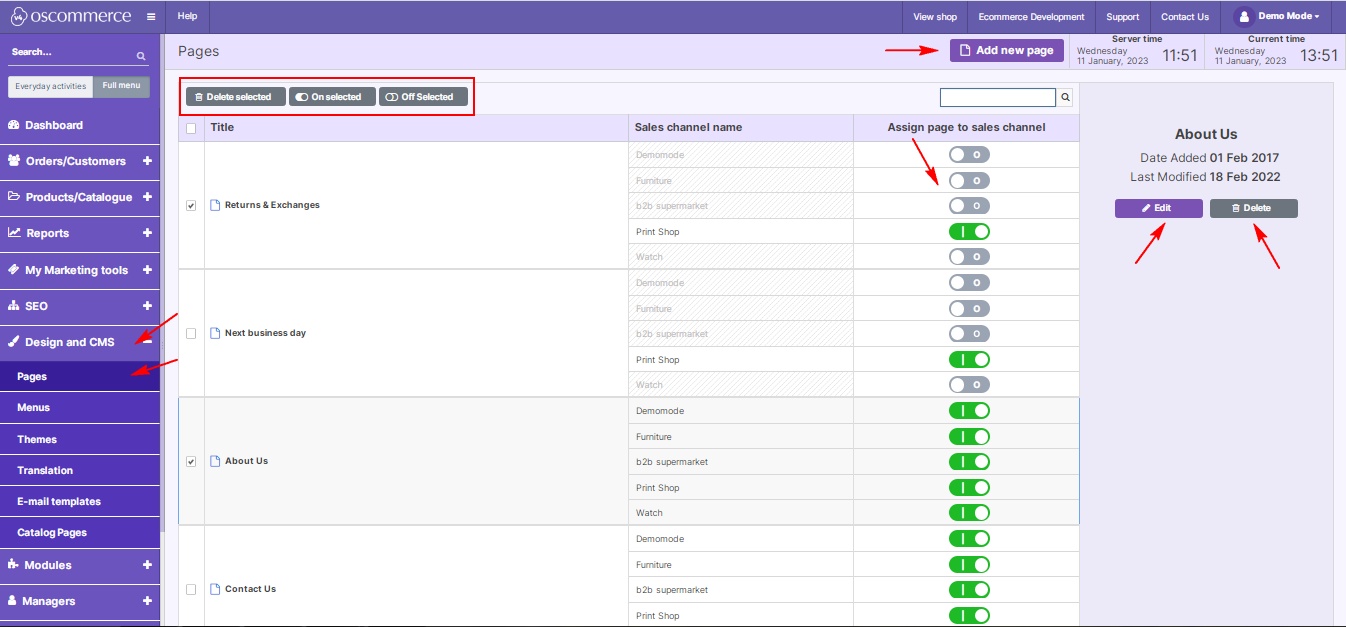Viewport: 1346px width, 627px height.
Task: Expand SEO section plus sign
Action: (x=147, y=306)
